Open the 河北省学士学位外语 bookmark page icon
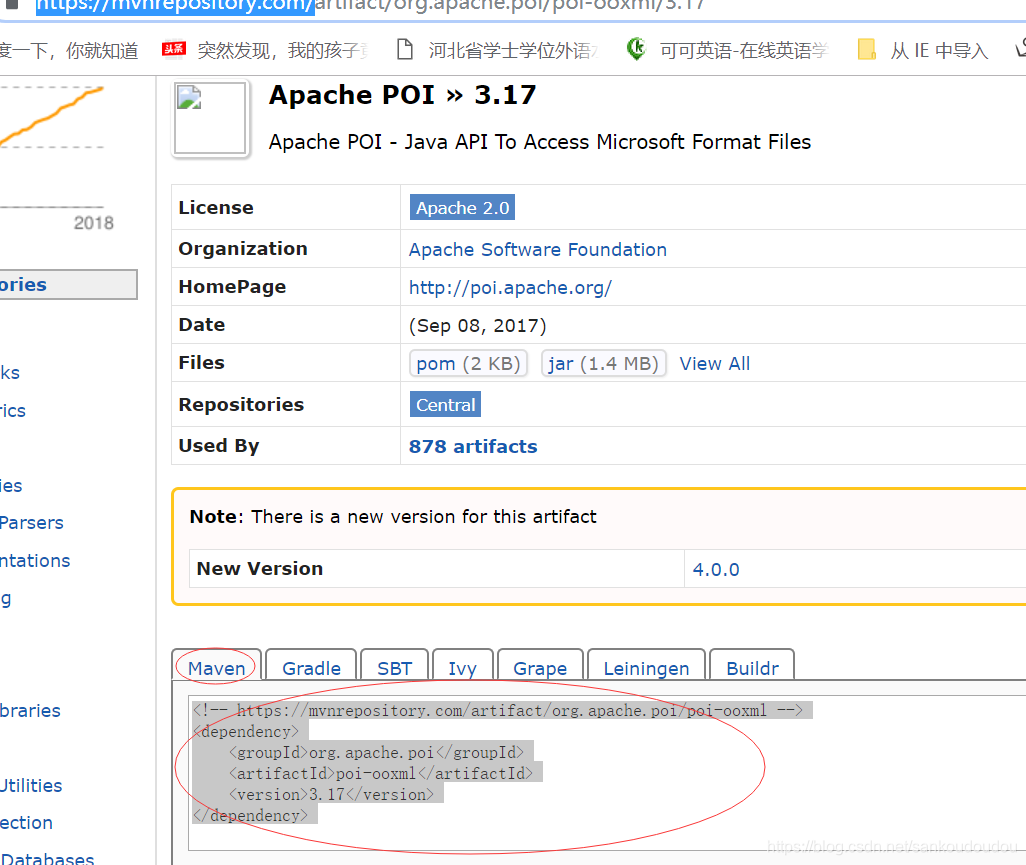 click(x=405, y=50)
